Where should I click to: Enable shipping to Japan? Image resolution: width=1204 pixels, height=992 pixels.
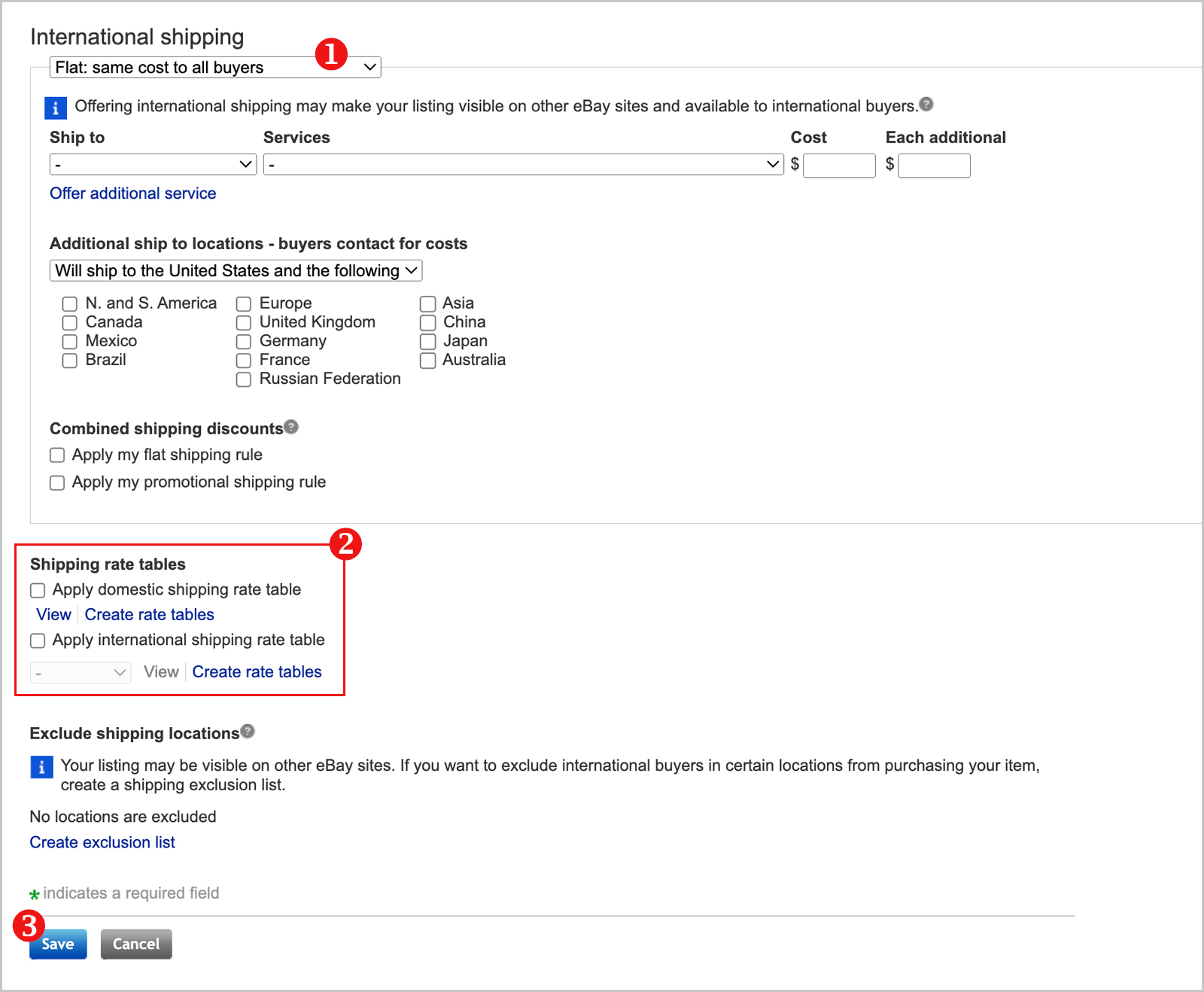pos(427,341)
